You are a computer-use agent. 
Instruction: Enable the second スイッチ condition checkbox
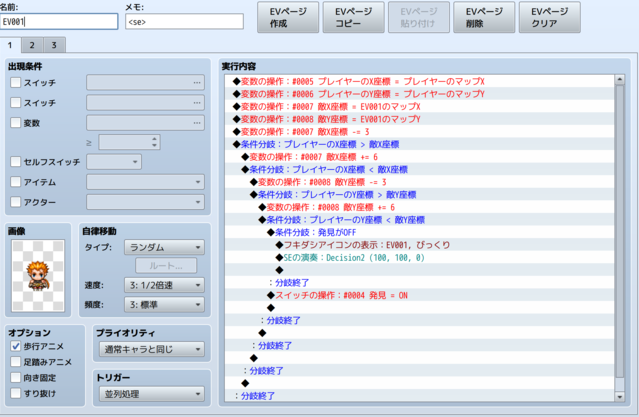[x=15, y=102]
